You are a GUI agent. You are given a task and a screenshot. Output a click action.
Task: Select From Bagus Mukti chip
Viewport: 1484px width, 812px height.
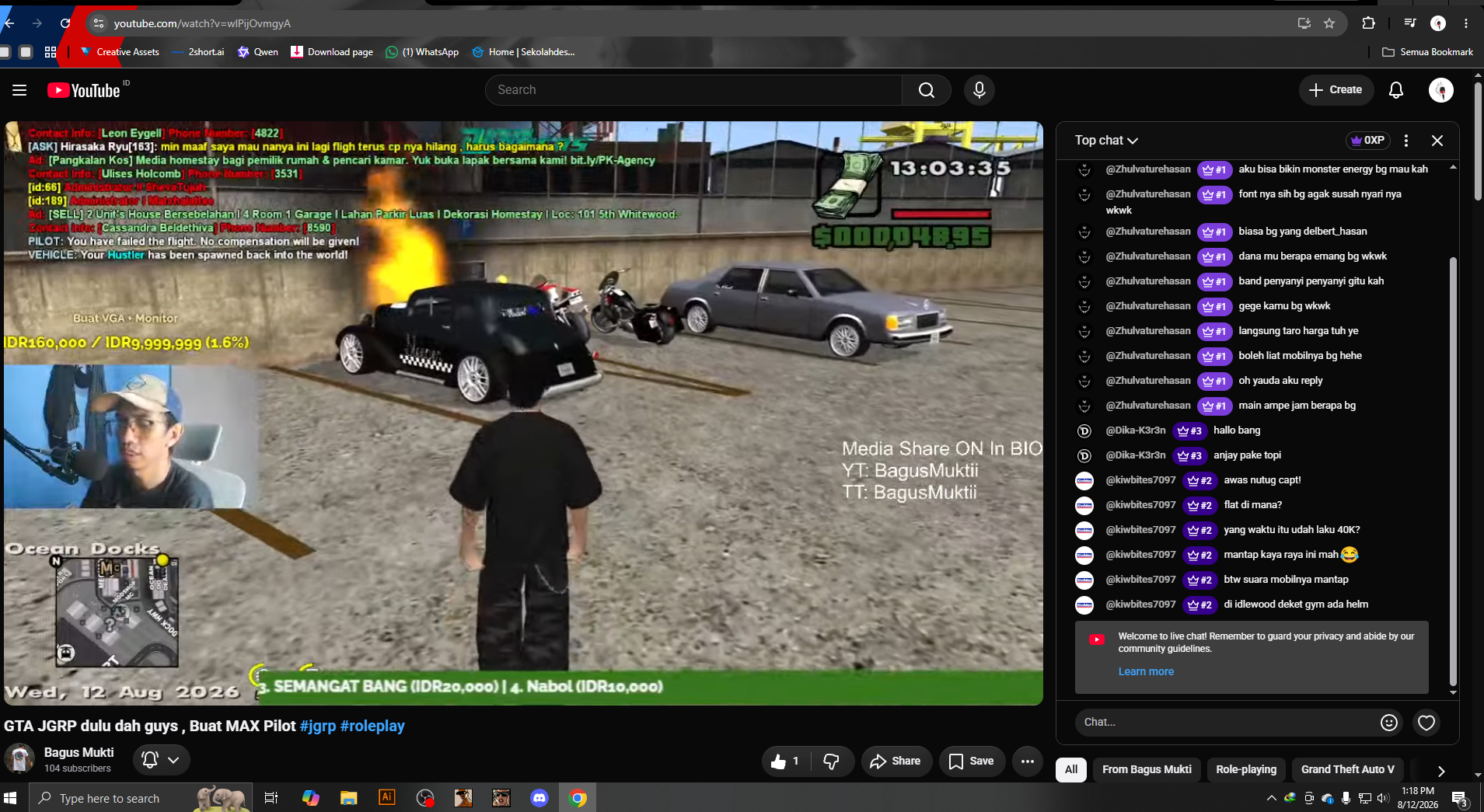pos(1147,769)
